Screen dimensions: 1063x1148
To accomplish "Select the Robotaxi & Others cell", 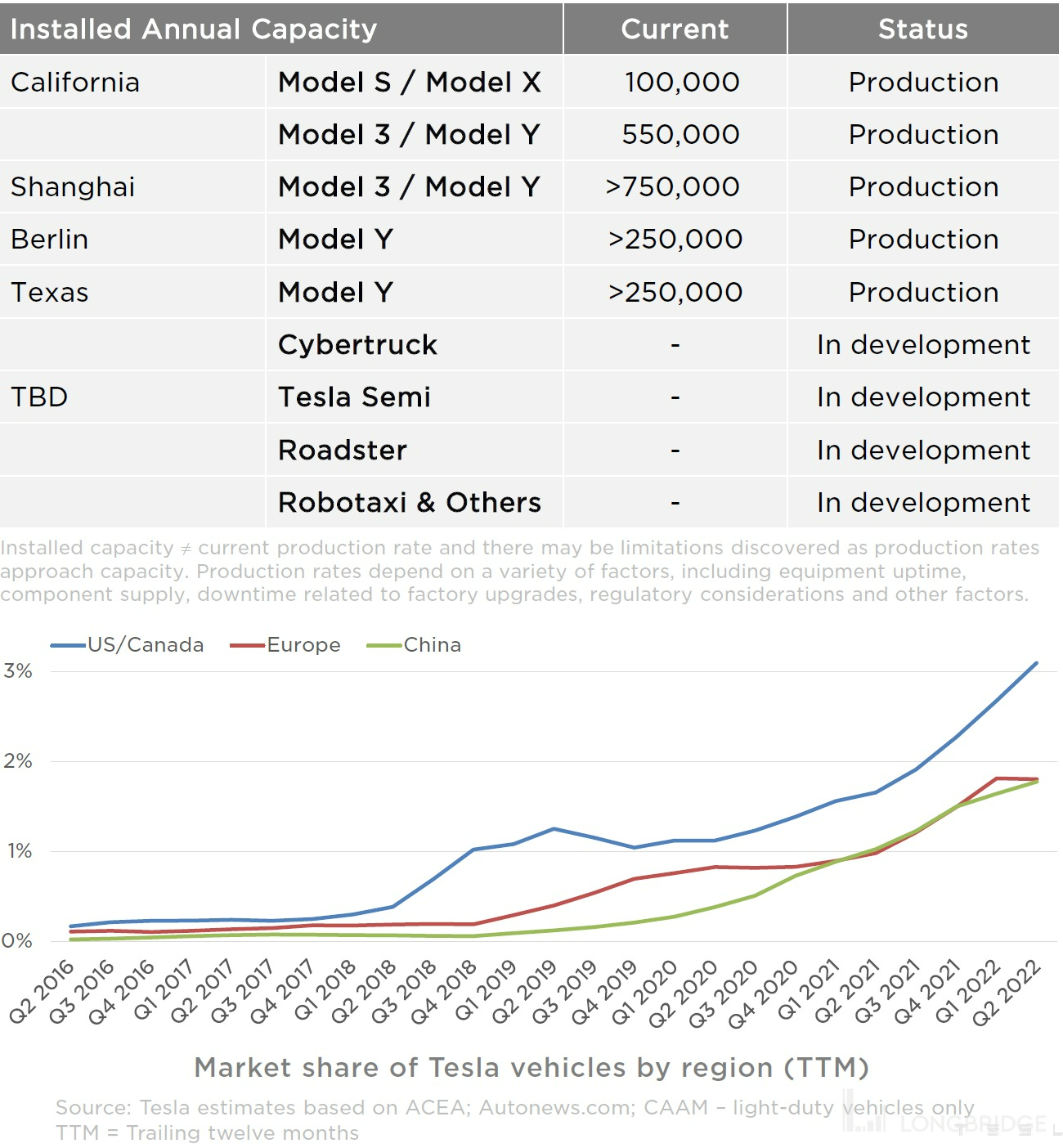I will (409, 502).
